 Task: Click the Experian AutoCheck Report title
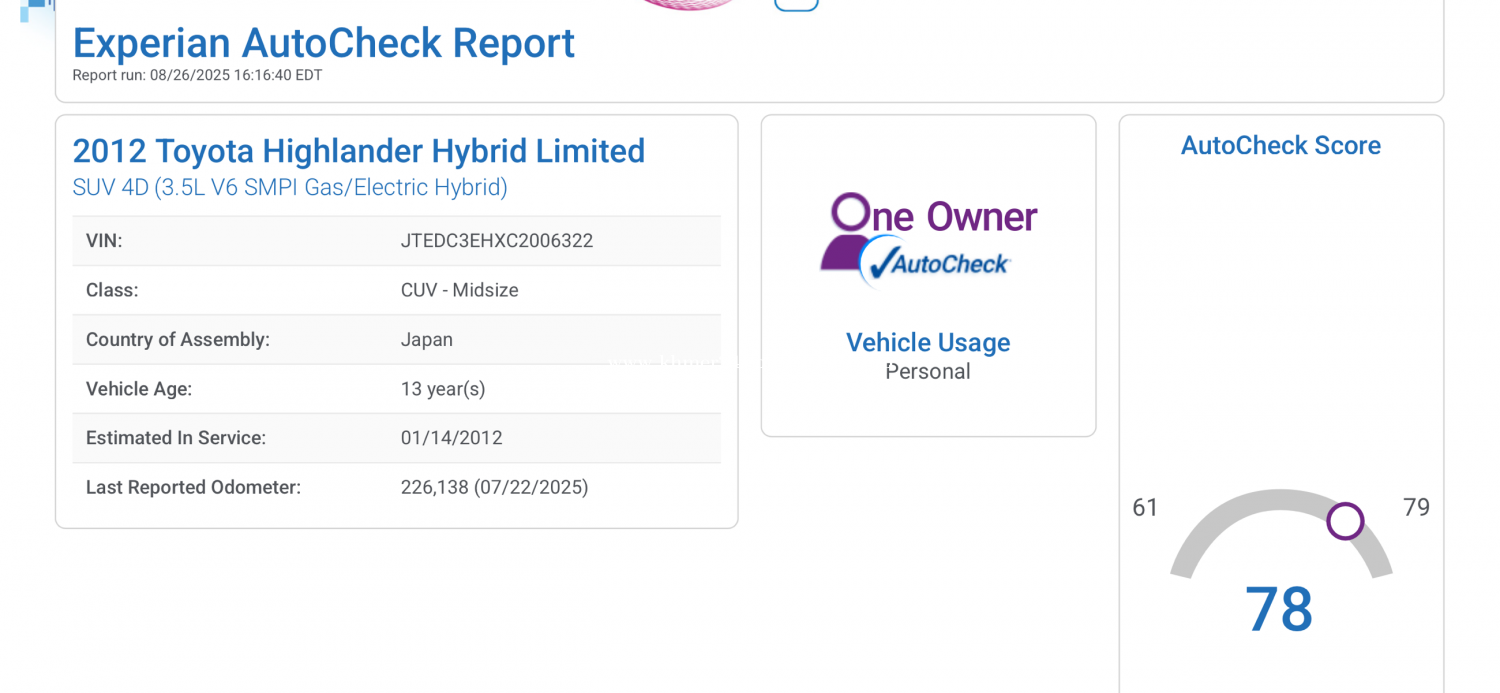tap(323, 43)
